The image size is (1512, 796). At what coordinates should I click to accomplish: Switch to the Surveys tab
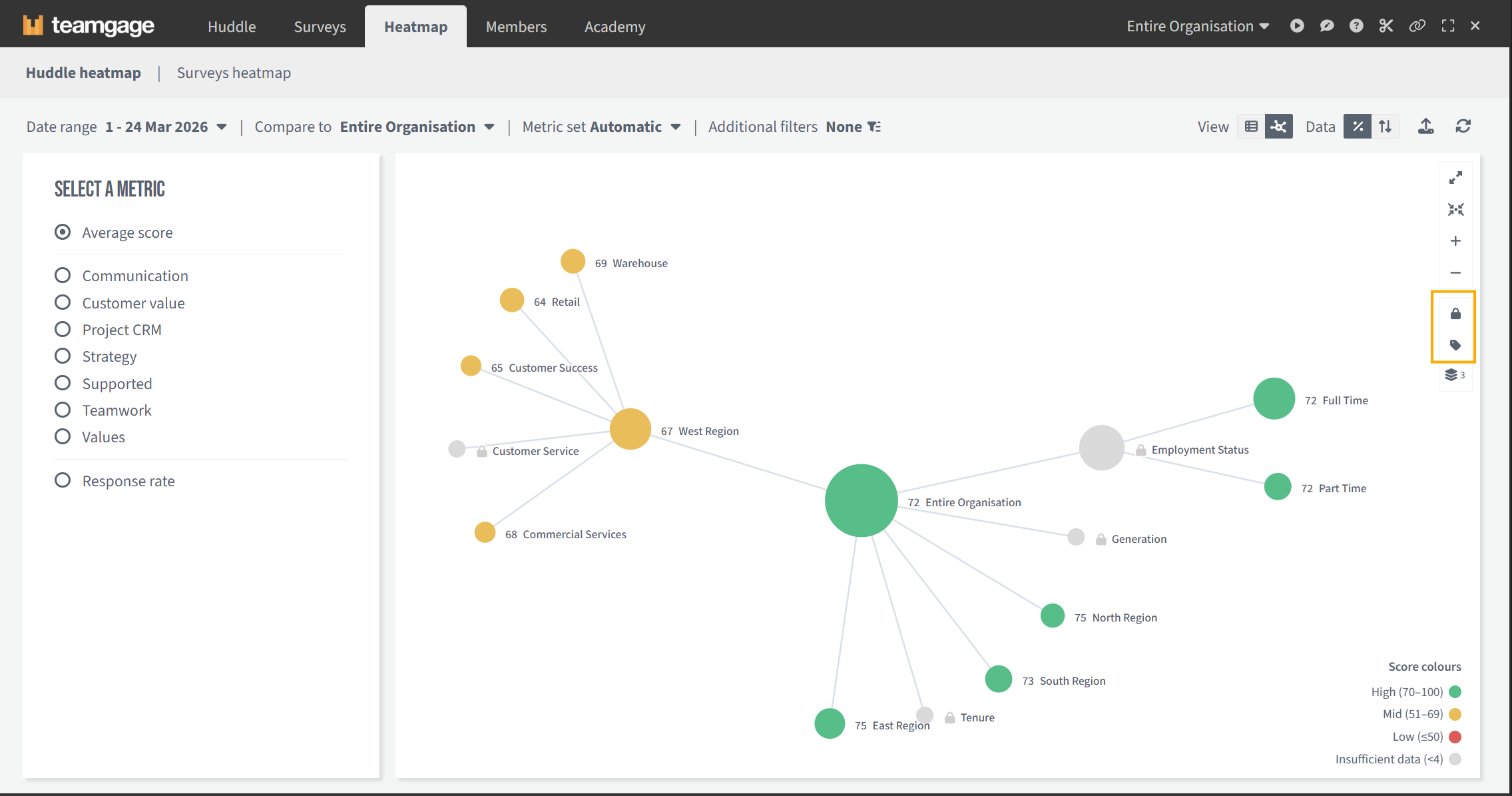(320, 27)
